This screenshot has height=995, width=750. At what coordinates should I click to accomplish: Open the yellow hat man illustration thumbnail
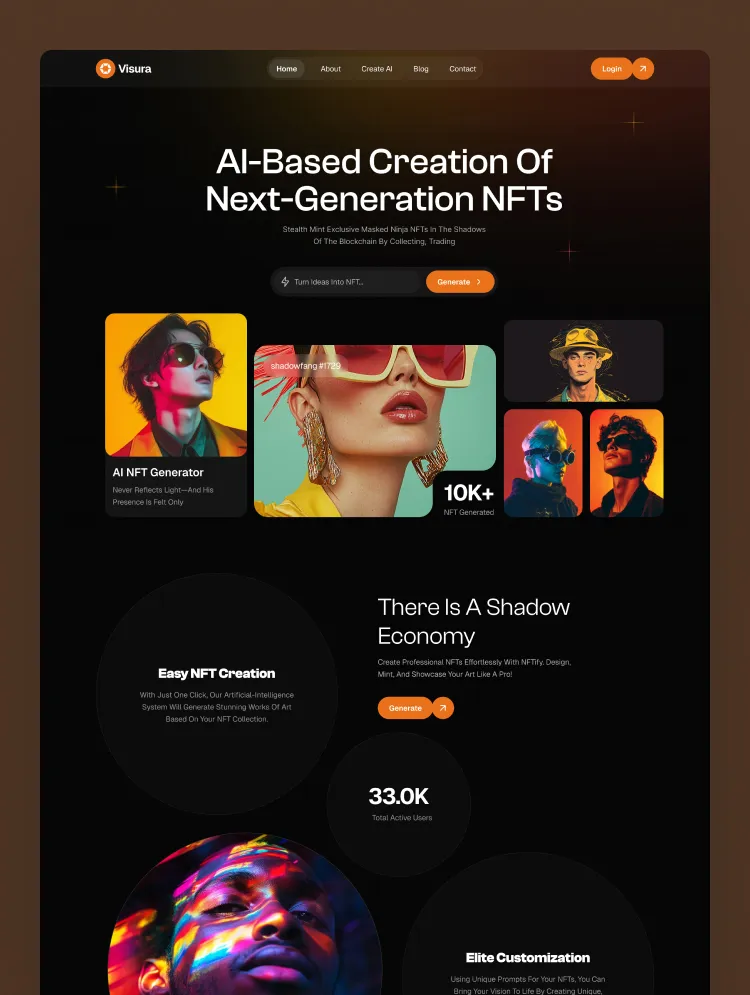(x=584, y=361)
